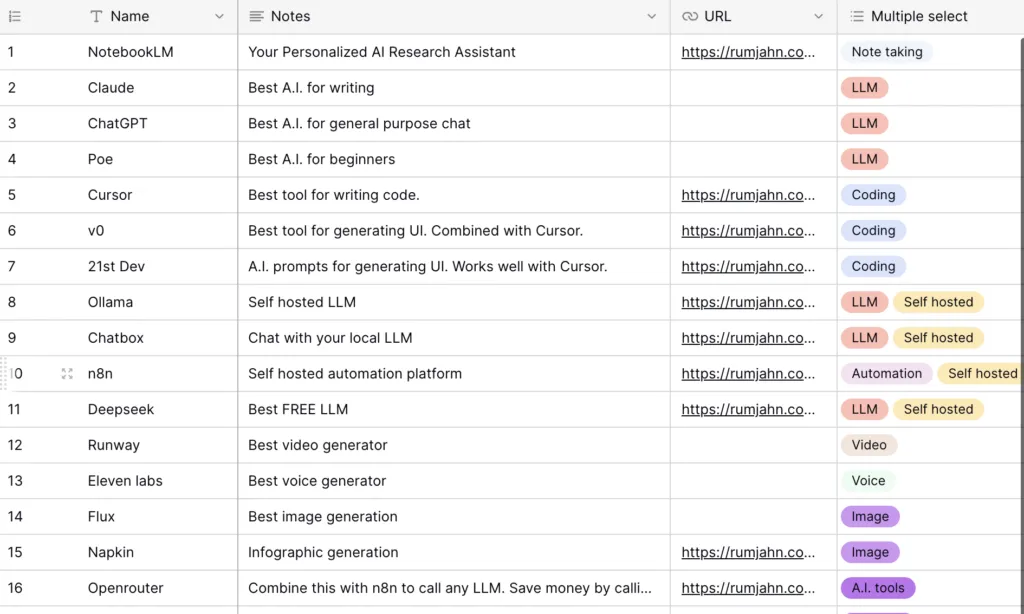
Task: Follow the URL link for Deepseek
Action: [x=748, y=409]
